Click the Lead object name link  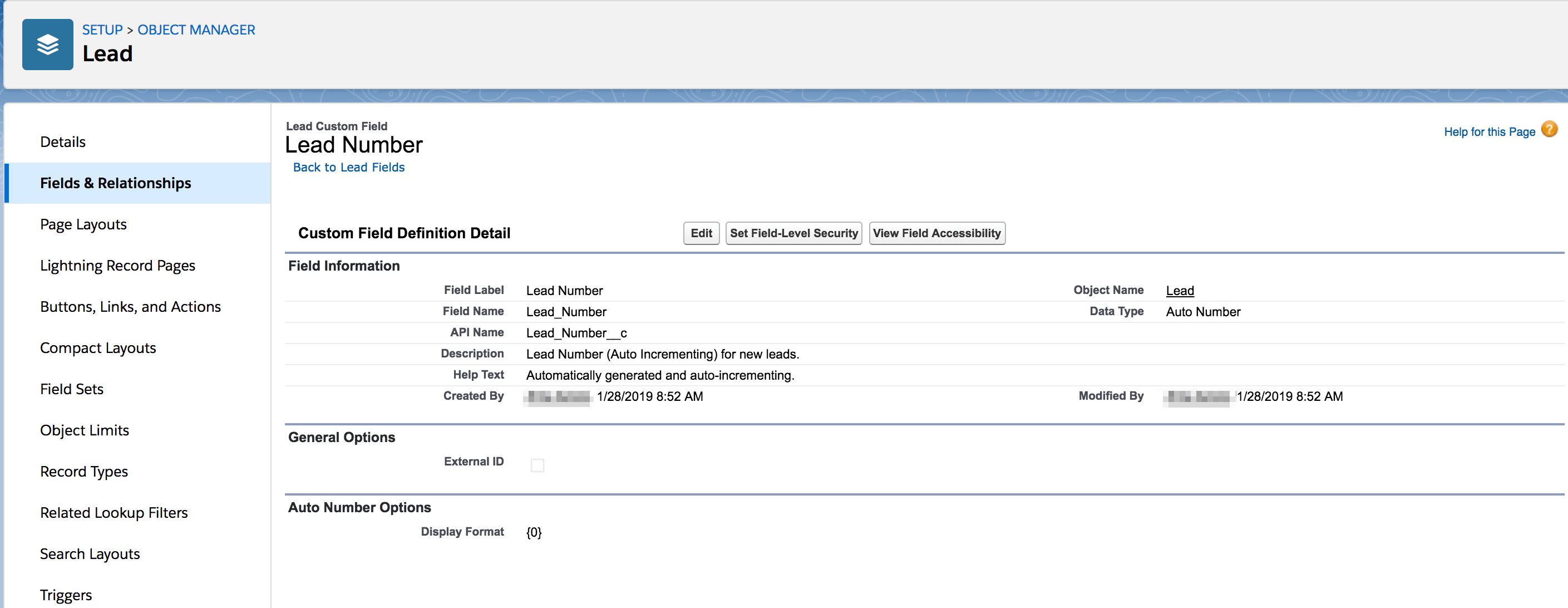[1179, 291]
